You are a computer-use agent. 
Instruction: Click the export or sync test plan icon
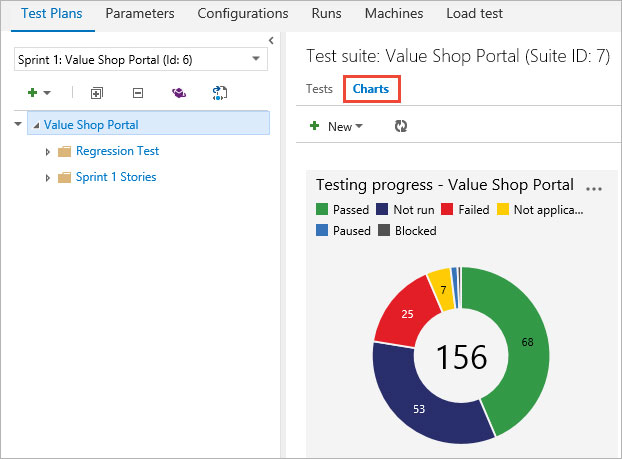220,93
